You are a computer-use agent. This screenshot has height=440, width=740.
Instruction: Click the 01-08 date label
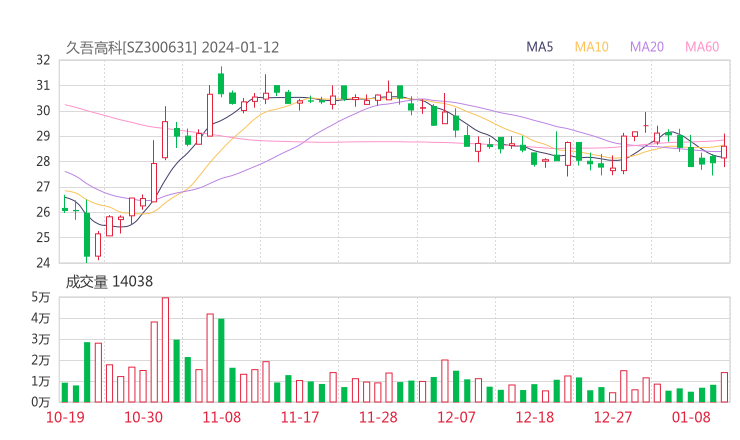[x=691, y=417]
